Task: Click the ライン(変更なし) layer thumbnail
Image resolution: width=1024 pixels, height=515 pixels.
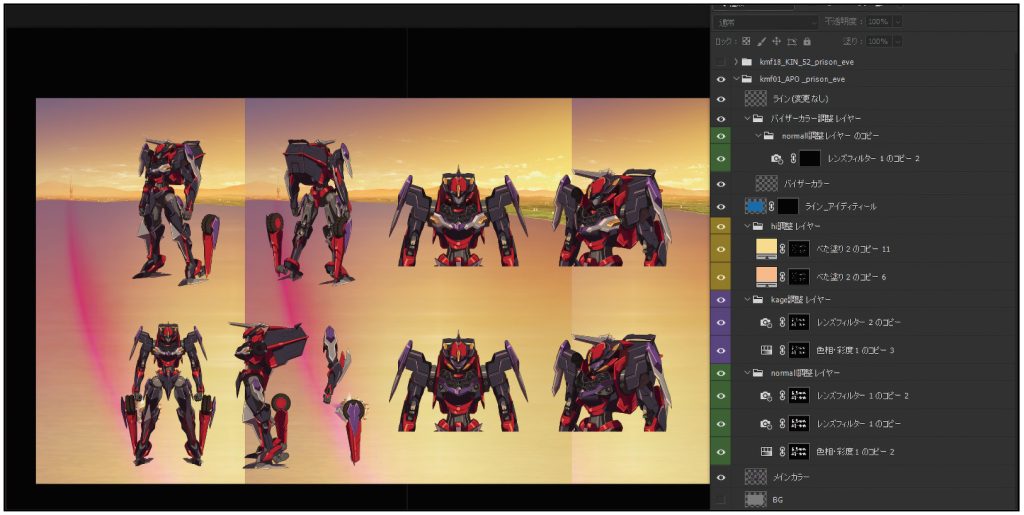Action: pos(756,99)
